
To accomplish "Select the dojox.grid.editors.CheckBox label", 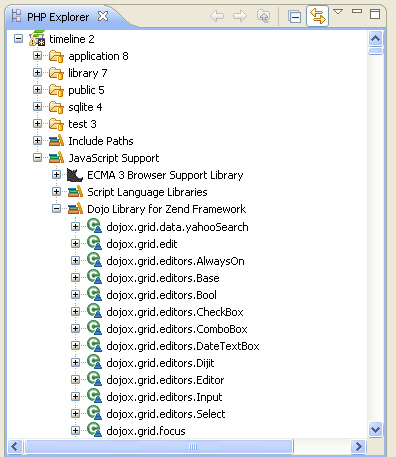I will point(175,312).
